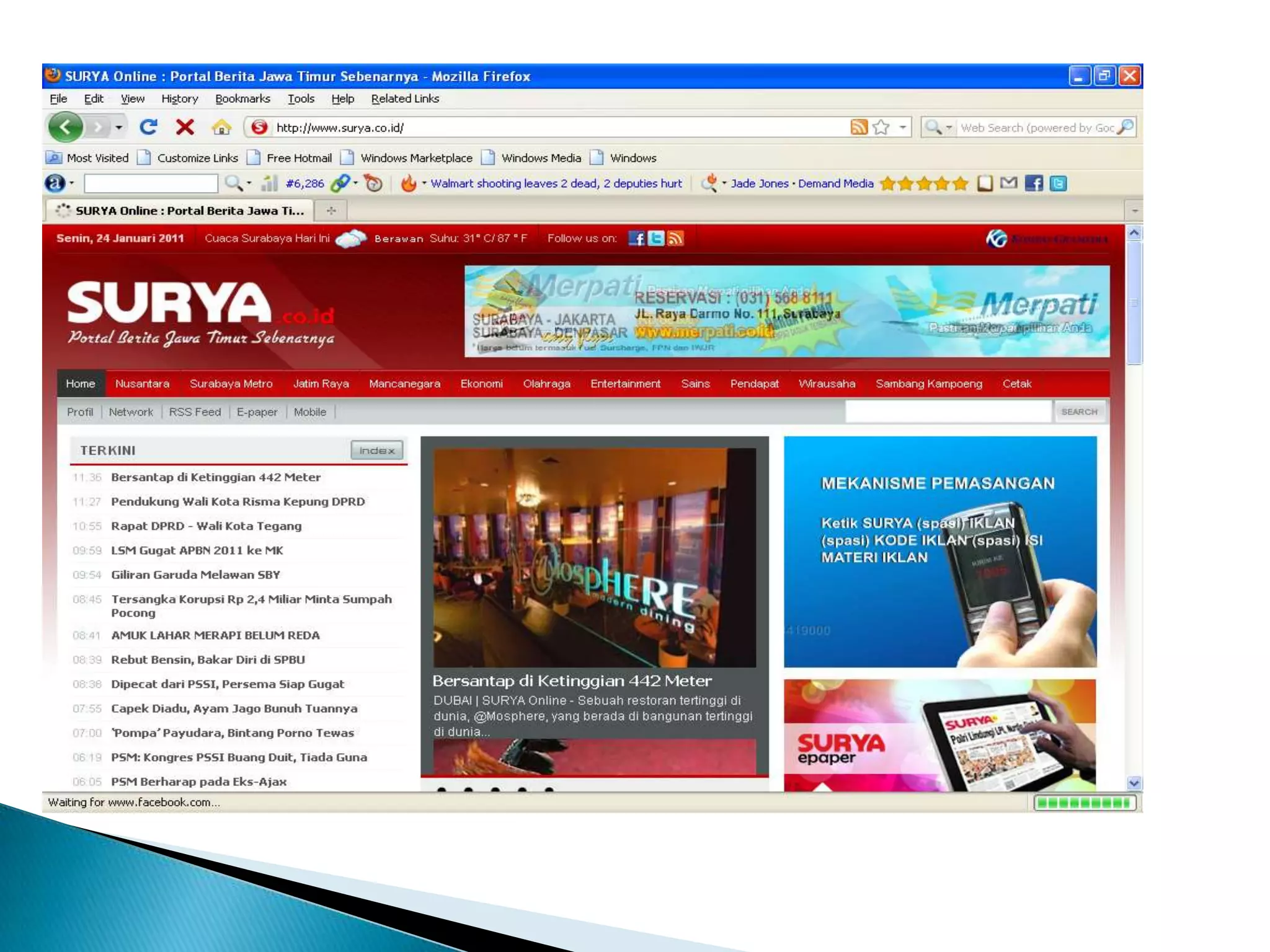Image resolution: width=1270 pixels, height=952 pixels.
Task: Open the "LSM Gugat APBN 2011 ke MK" headline
Action: [x=197, y=550]
